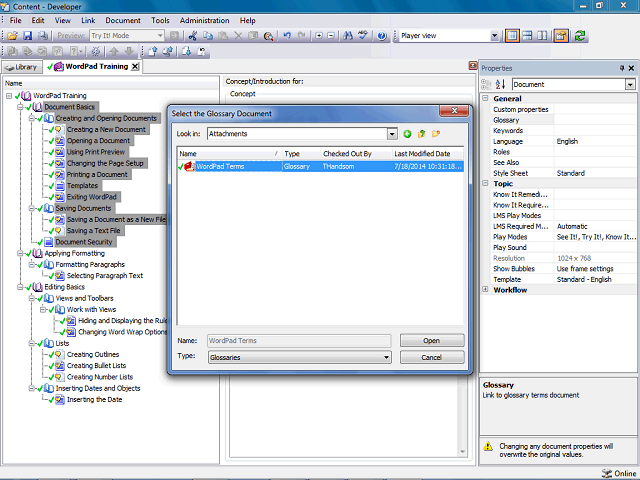Click the Move down arrow icon
The image size is (640, 480).
(x=129, y=51)
